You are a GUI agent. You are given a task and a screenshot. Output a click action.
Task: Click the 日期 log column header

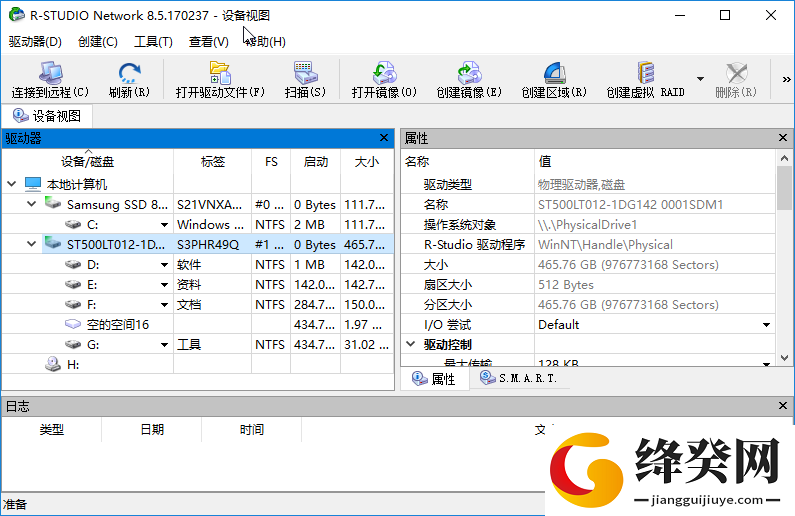[152, 430]
